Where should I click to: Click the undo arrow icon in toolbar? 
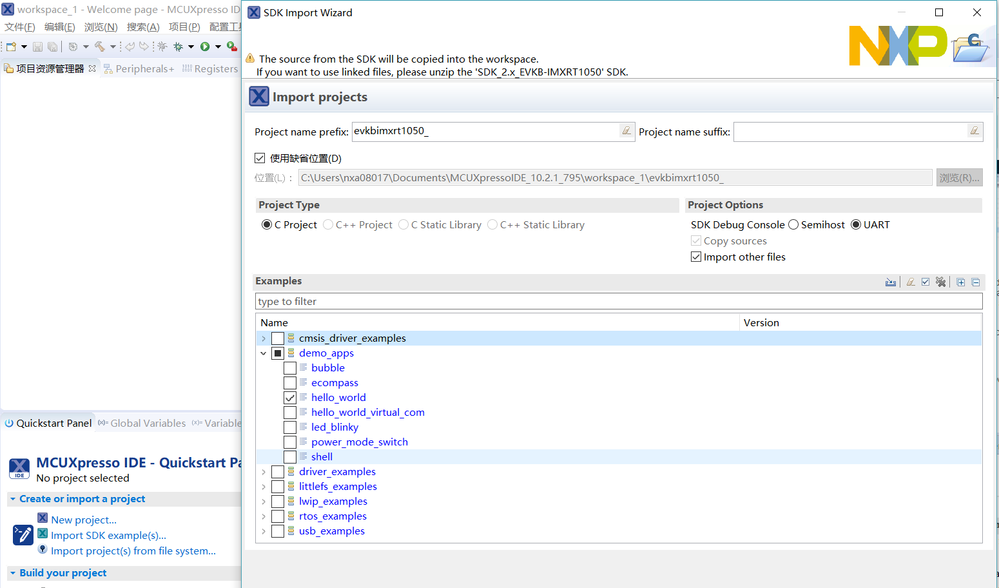130,47
